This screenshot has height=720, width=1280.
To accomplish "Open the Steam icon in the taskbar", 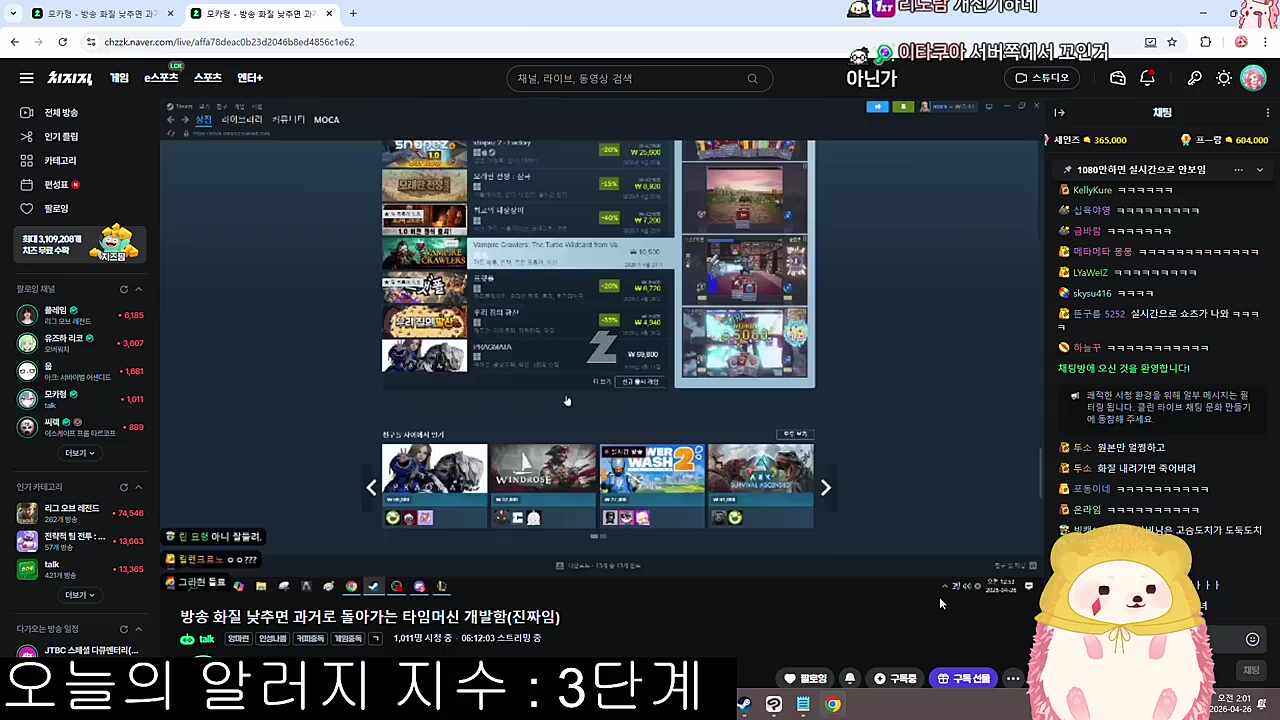I will coord(745,705).
